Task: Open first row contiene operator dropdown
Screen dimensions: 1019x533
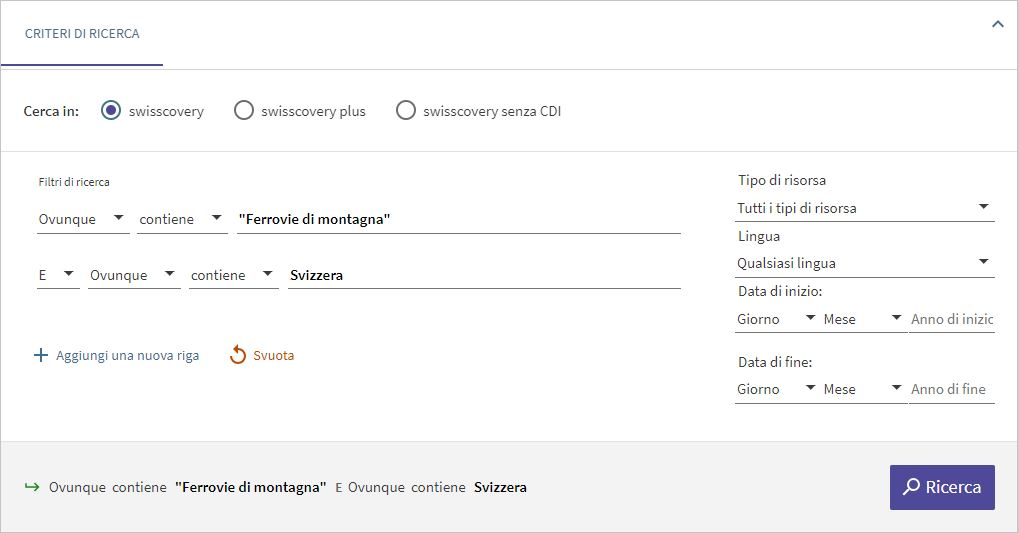Action: pos(182,219)
